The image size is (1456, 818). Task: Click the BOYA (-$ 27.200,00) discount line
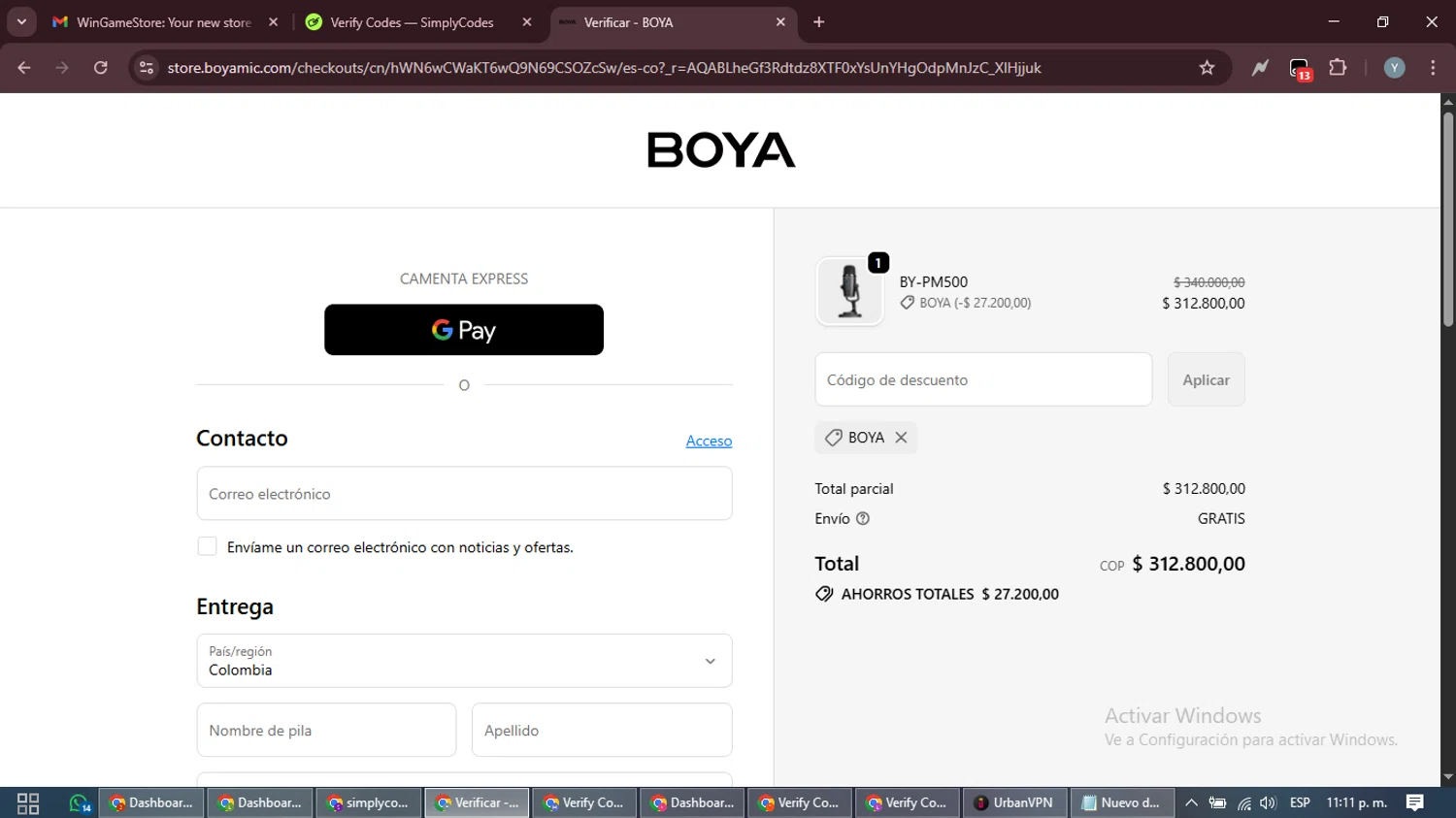[x=966, y=303]
